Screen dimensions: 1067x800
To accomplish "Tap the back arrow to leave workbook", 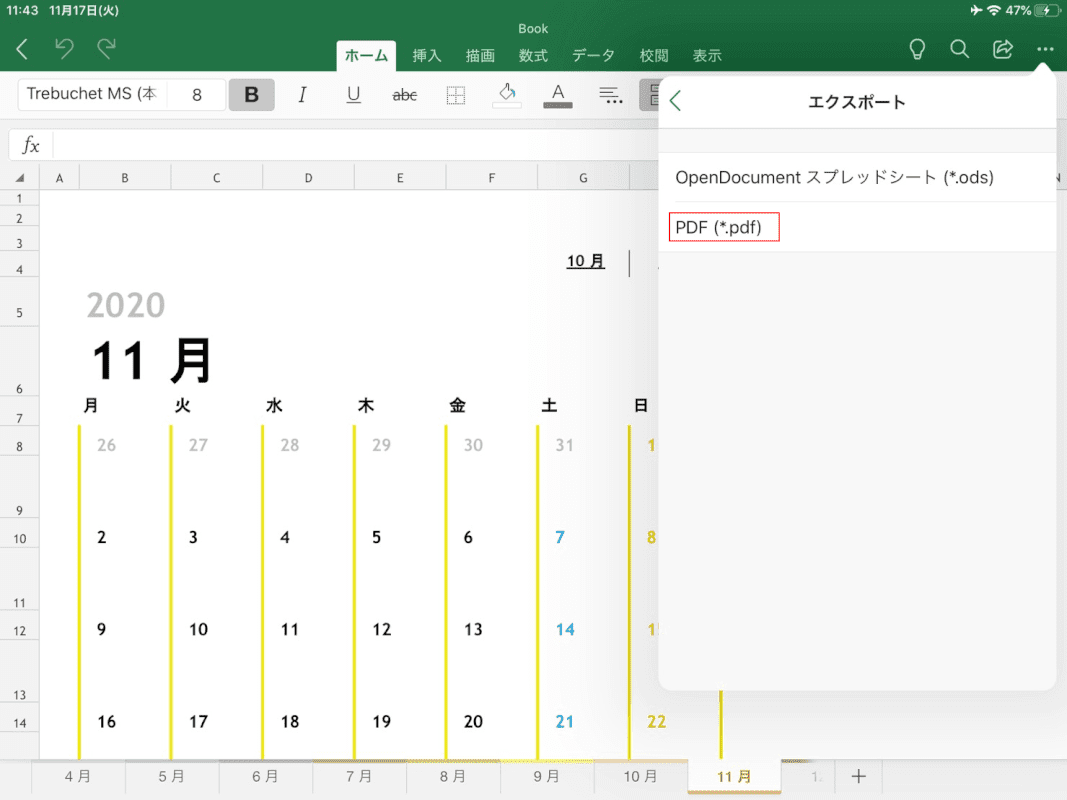I will pos(22,49).
